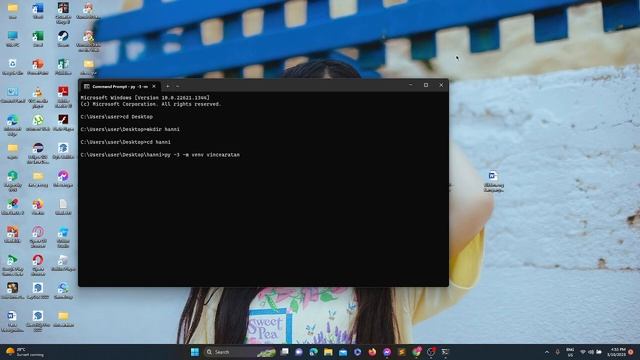Open the taskbar clock and date
640x360 pixels.
point(618,352)
